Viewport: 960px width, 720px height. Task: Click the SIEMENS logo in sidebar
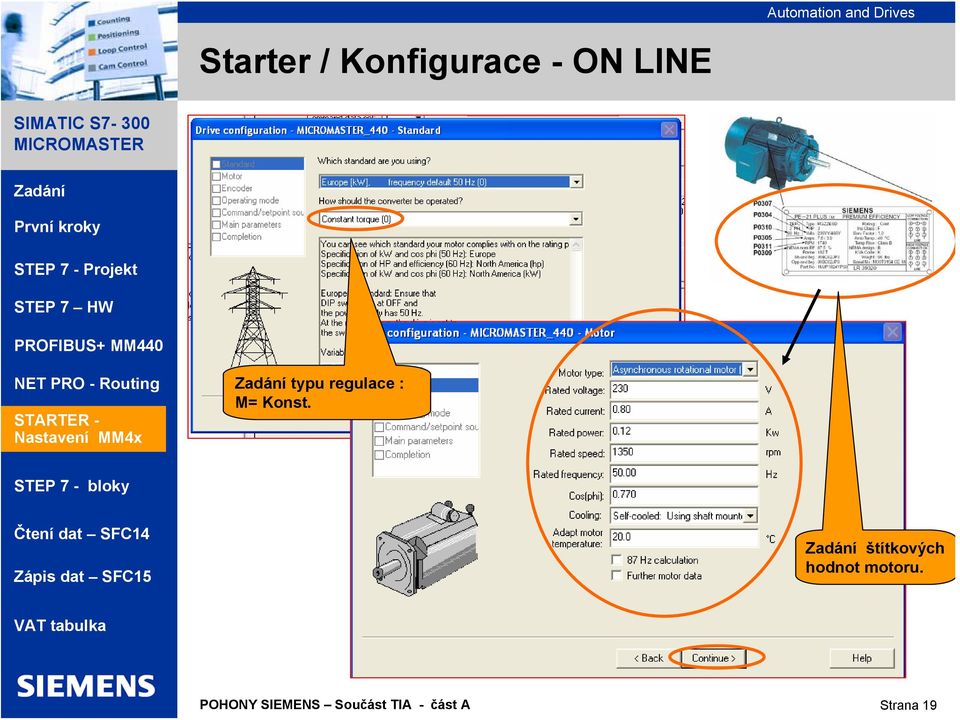(86, 686)
